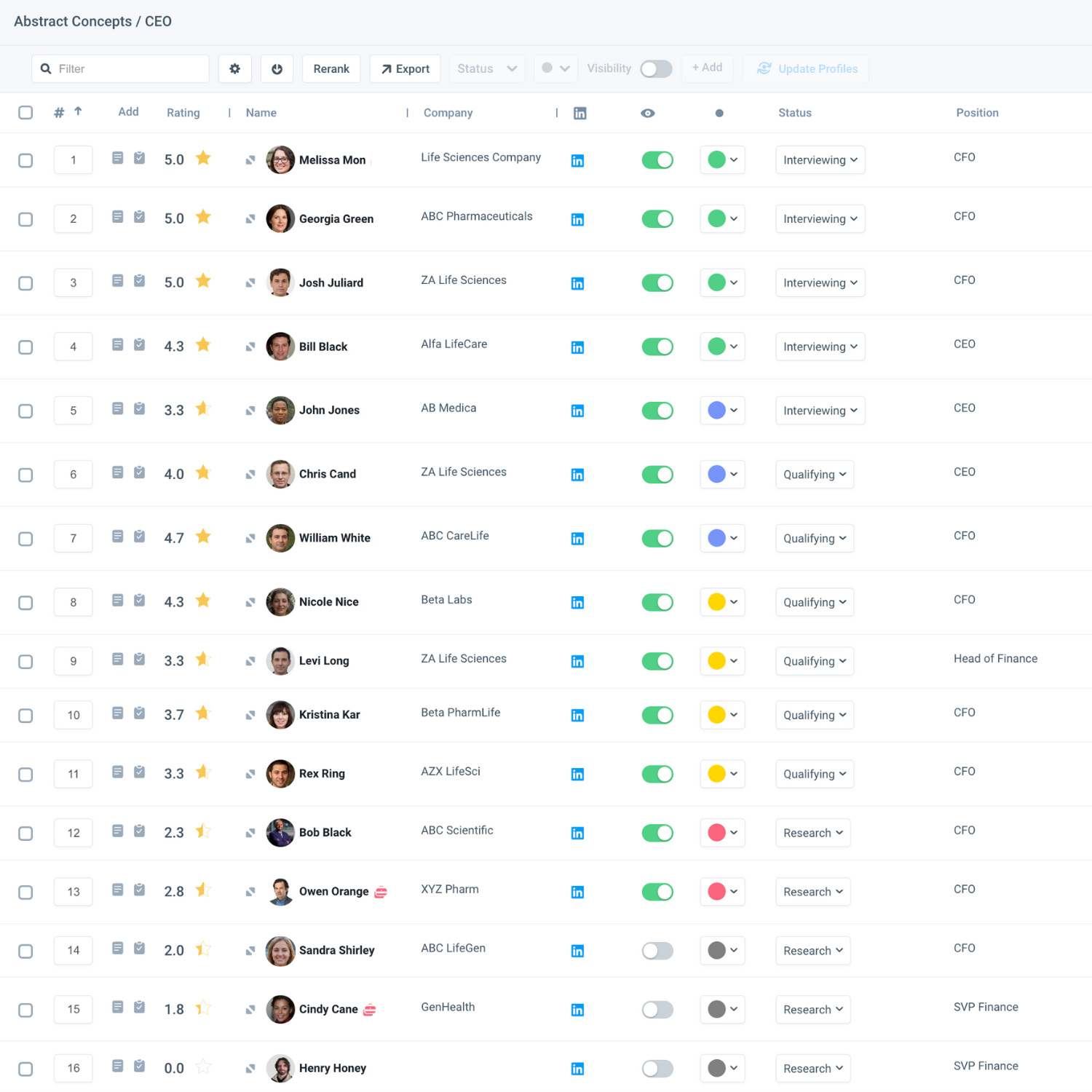The image size is (1092, 1092).
Task: Tick the checkbox for William White's row
Action: pyautogui.click(x=25, y=539)
